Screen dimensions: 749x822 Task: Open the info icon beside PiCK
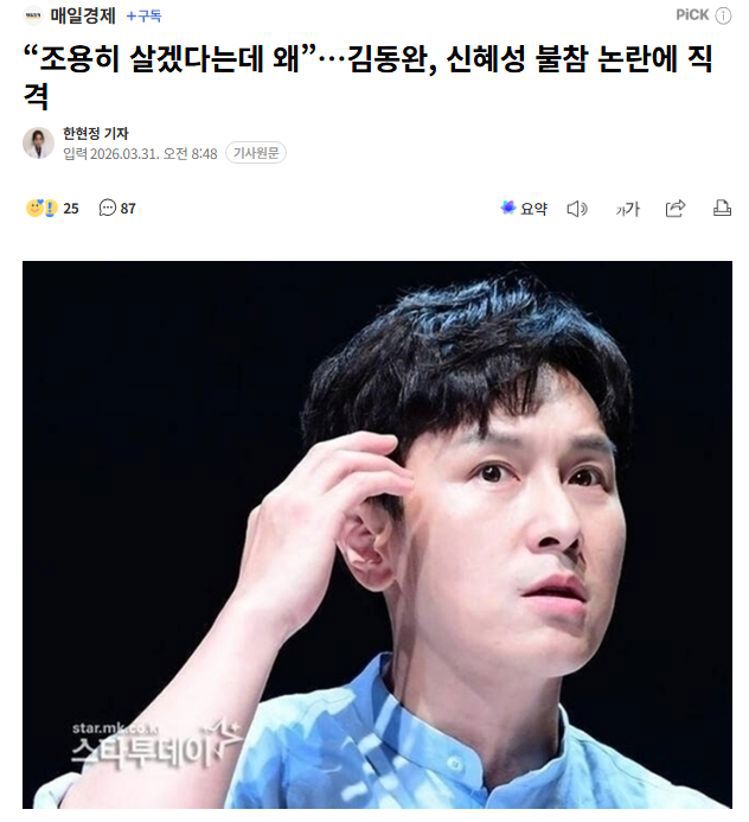click(x=723, y=16)
